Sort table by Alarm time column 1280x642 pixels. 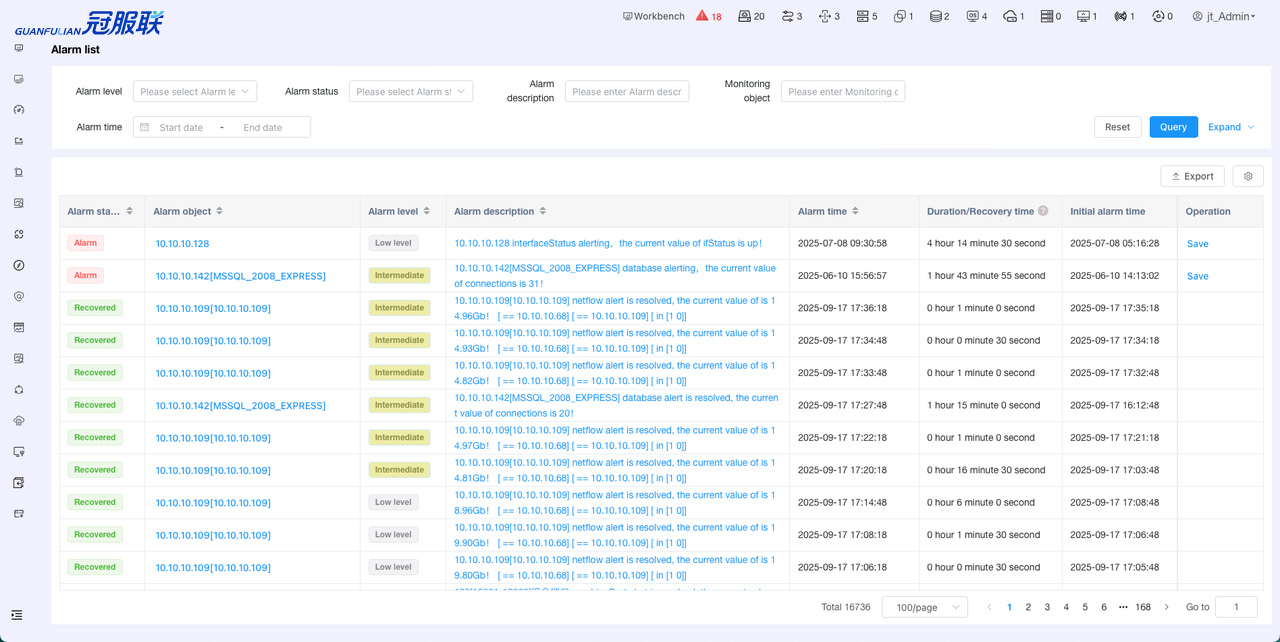[855, 211]
